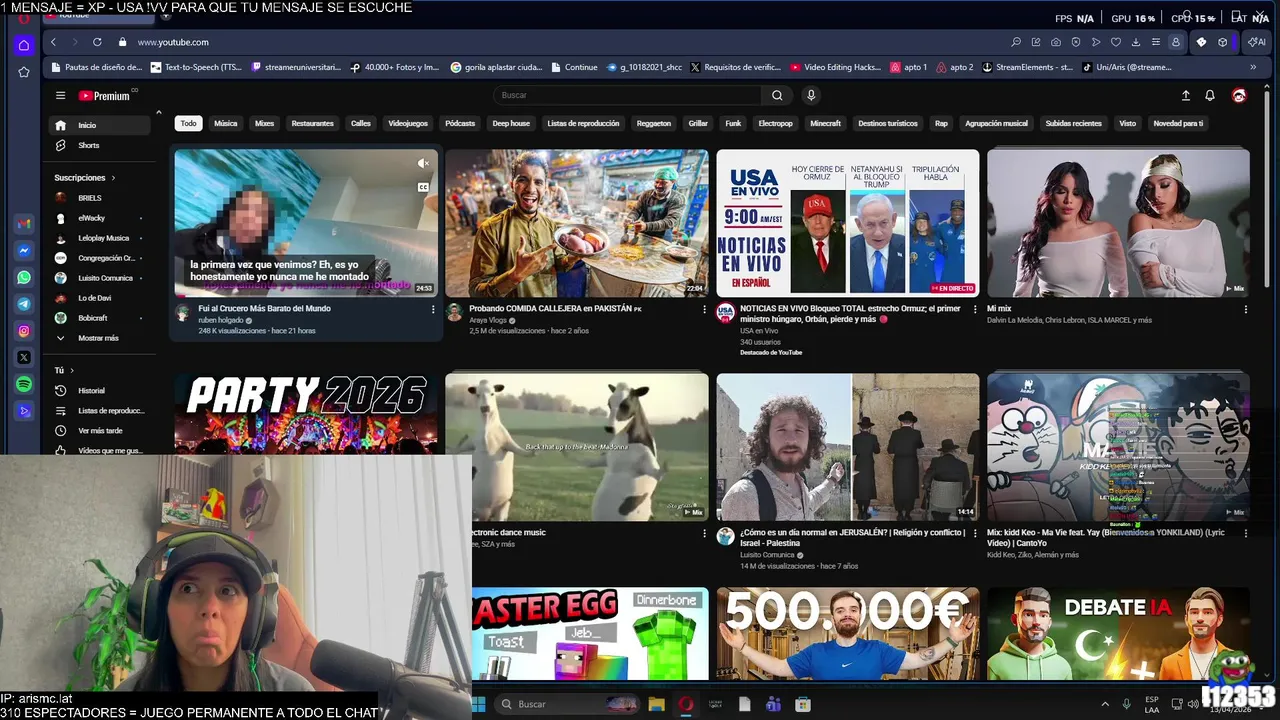Start voice search with the microphone icon
This screenshot has height=720, width=1280.
[811, 95]
